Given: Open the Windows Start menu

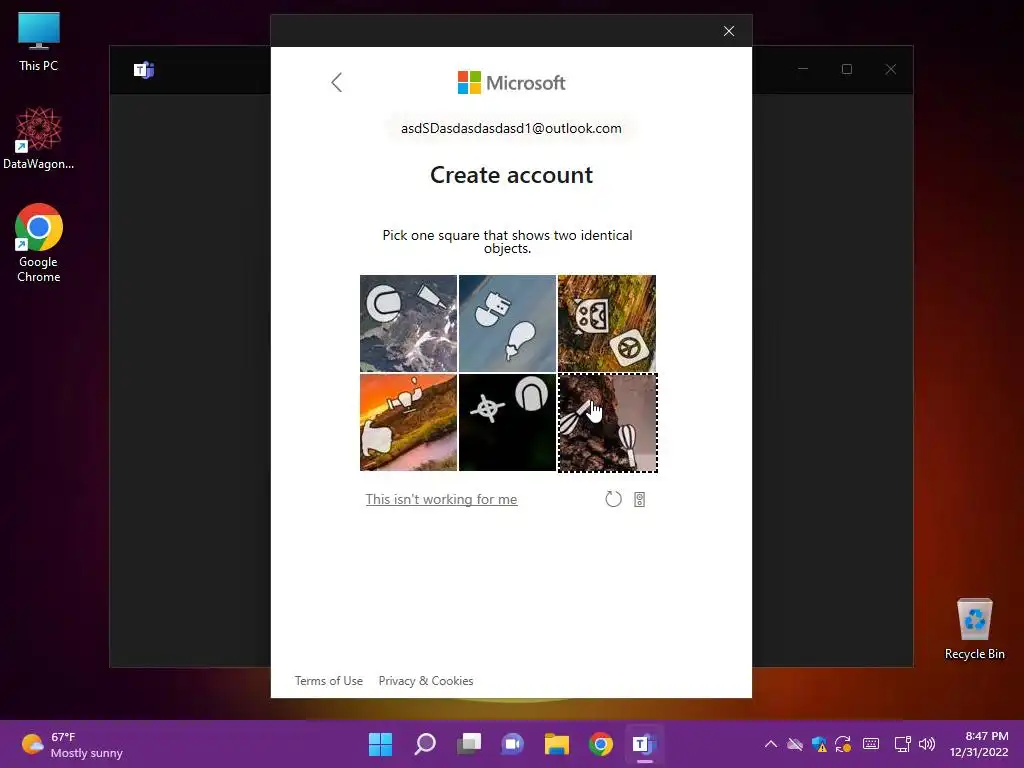Looking at the screenshot, I should (x=380, y=744).
